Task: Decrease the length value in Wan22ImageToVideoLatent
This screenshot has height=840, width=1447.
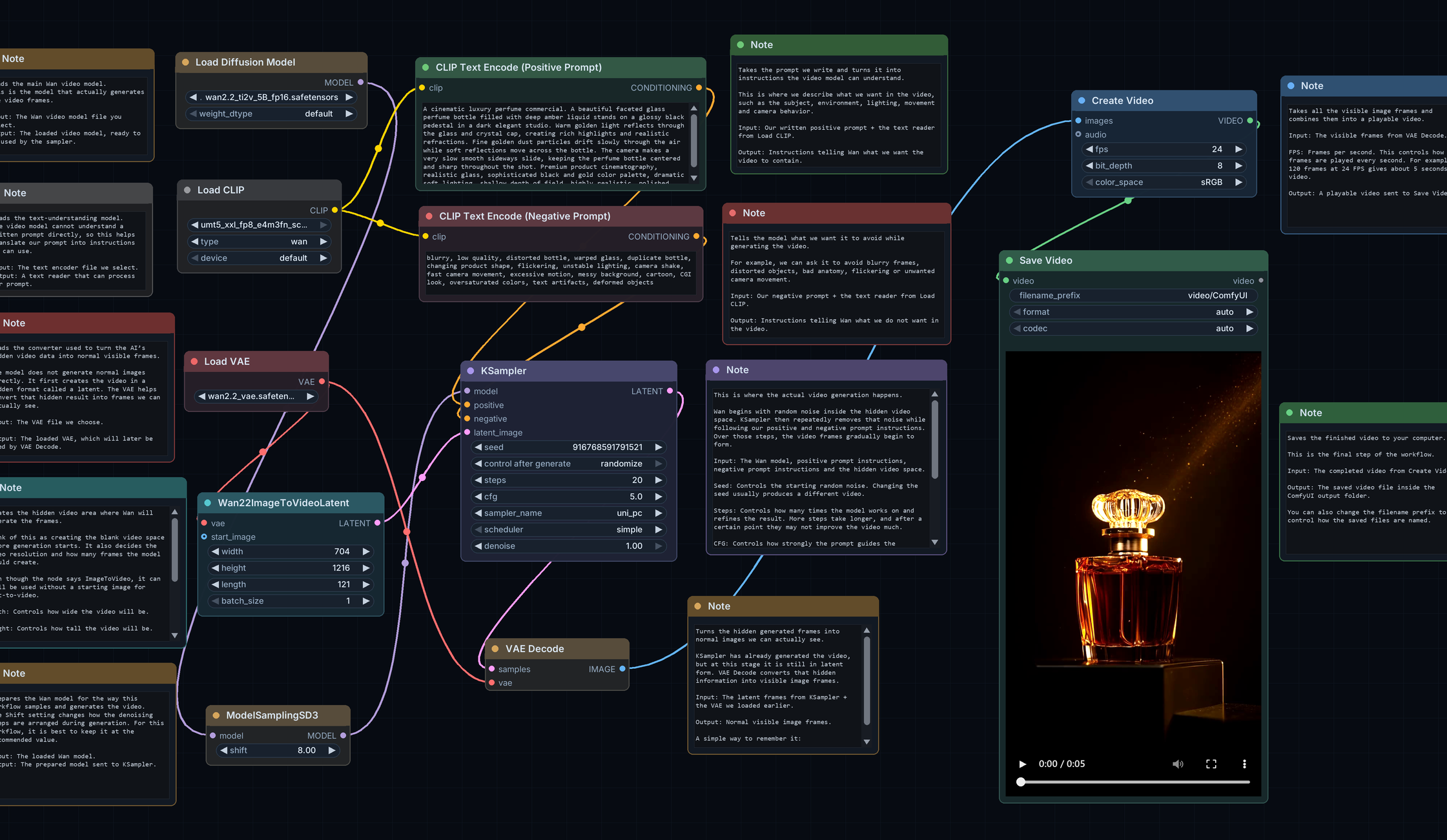Action: [215, 584]
